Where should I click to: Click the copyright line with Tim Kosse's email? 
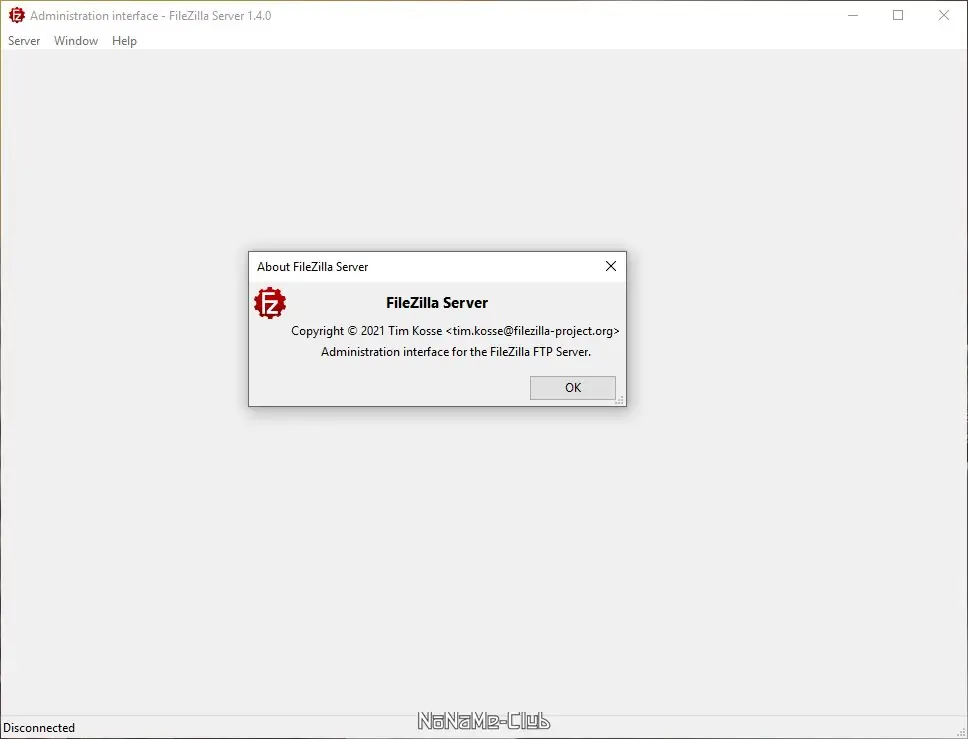pos(455,331)
